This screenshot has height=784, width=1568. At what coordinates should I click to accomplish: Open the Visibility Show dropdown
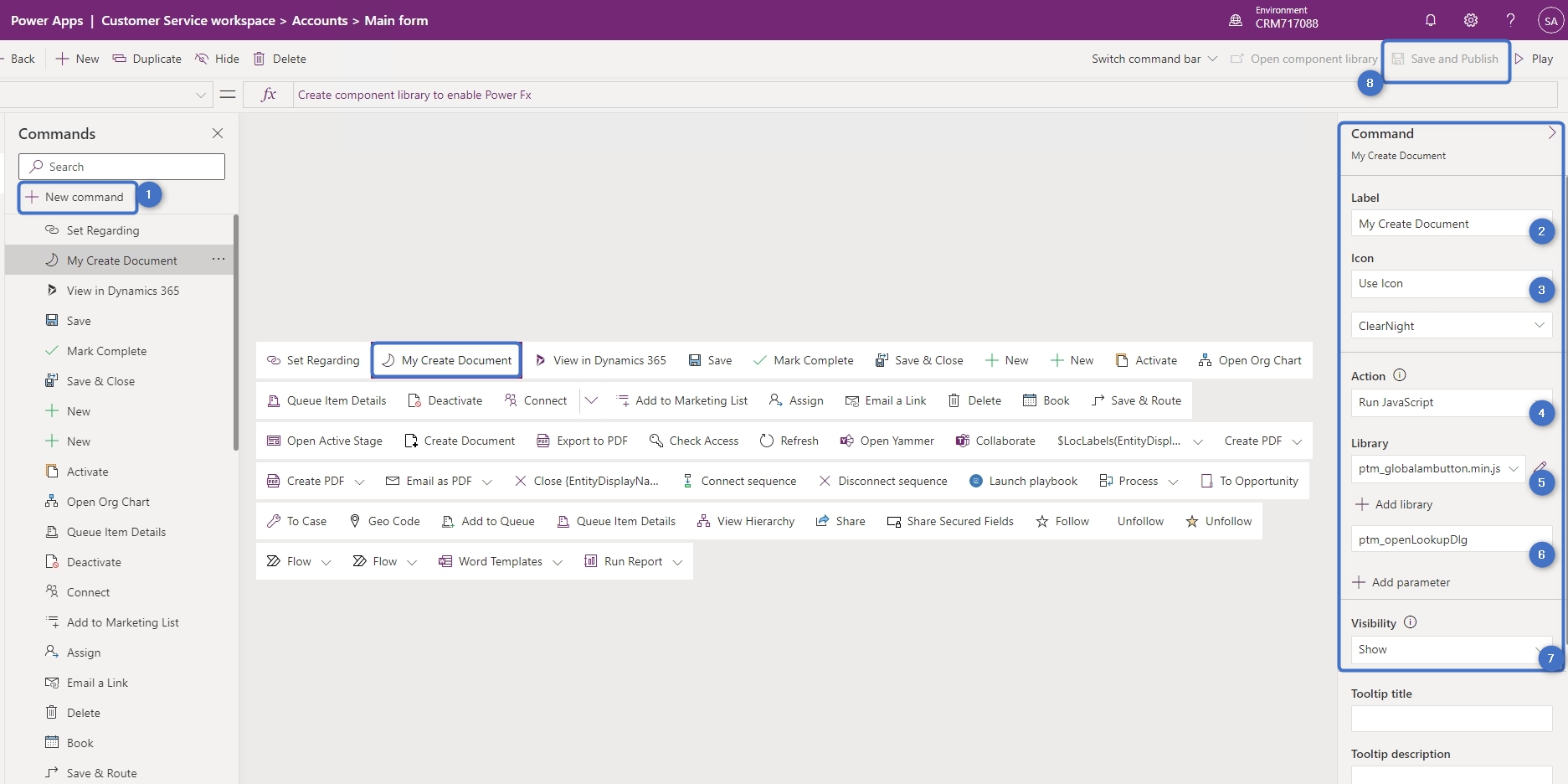point(1452,649)
